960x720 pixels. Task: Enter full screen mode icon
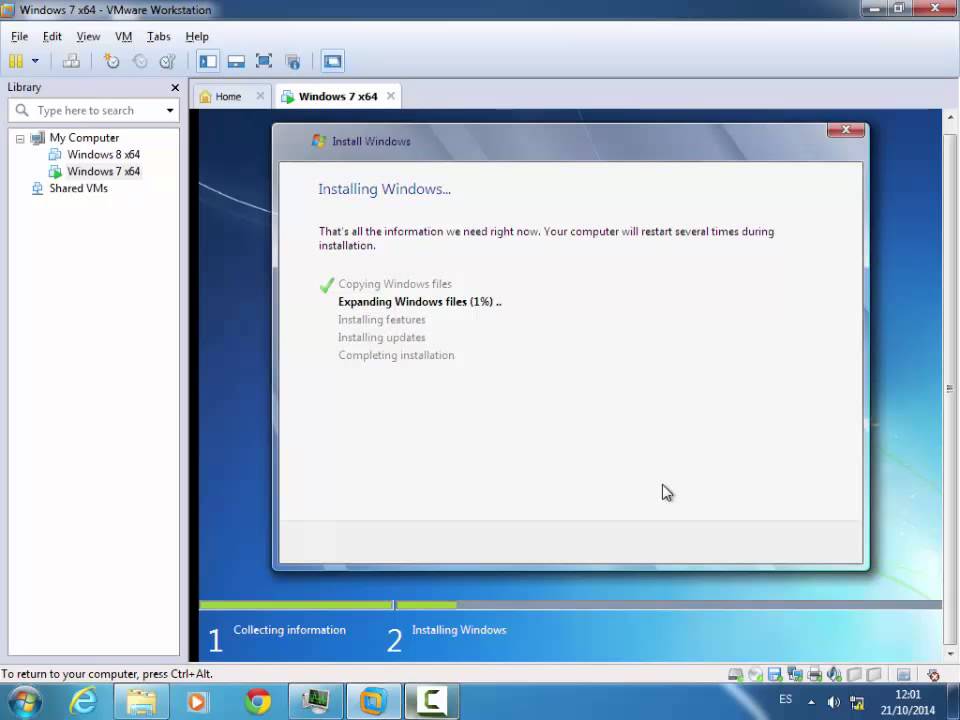coord(264,61)
